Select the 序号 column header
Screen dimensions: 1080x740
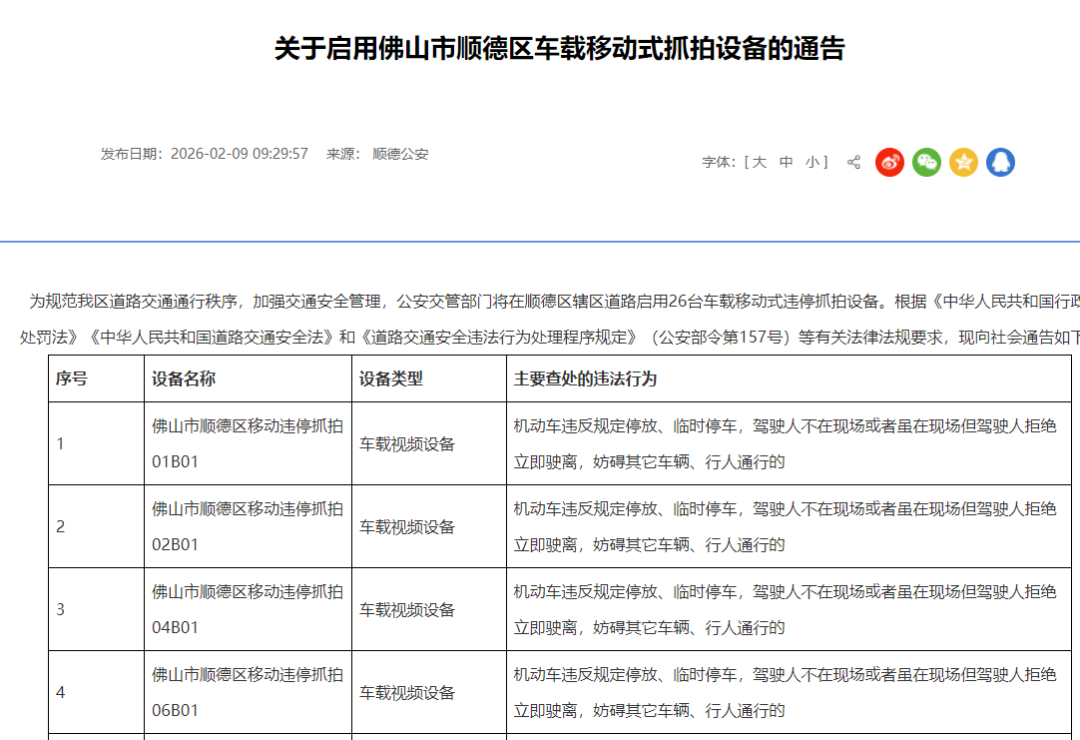[72, 379]
